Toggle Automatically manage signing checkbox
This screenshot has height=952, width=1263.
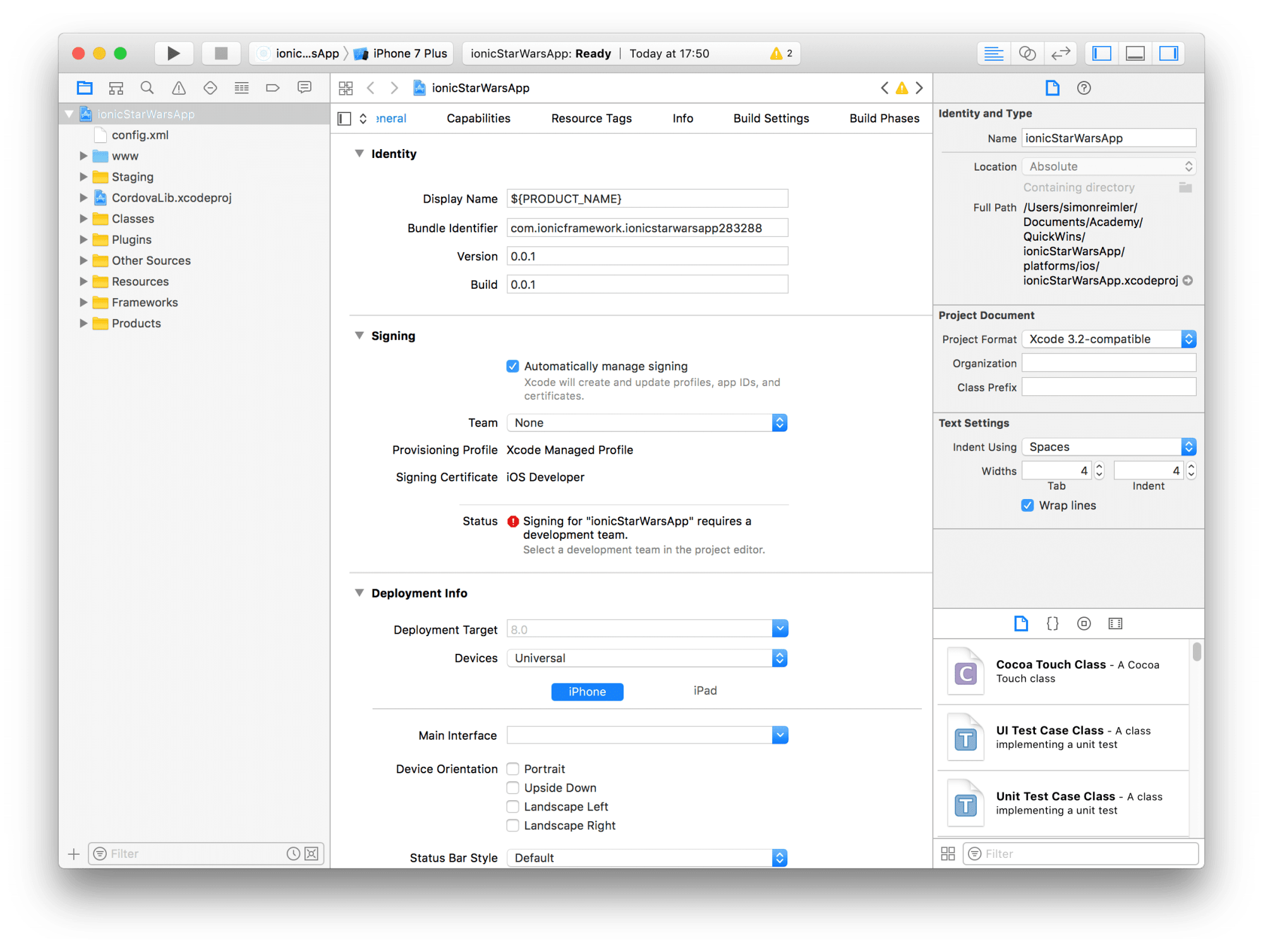pos(512,366)
